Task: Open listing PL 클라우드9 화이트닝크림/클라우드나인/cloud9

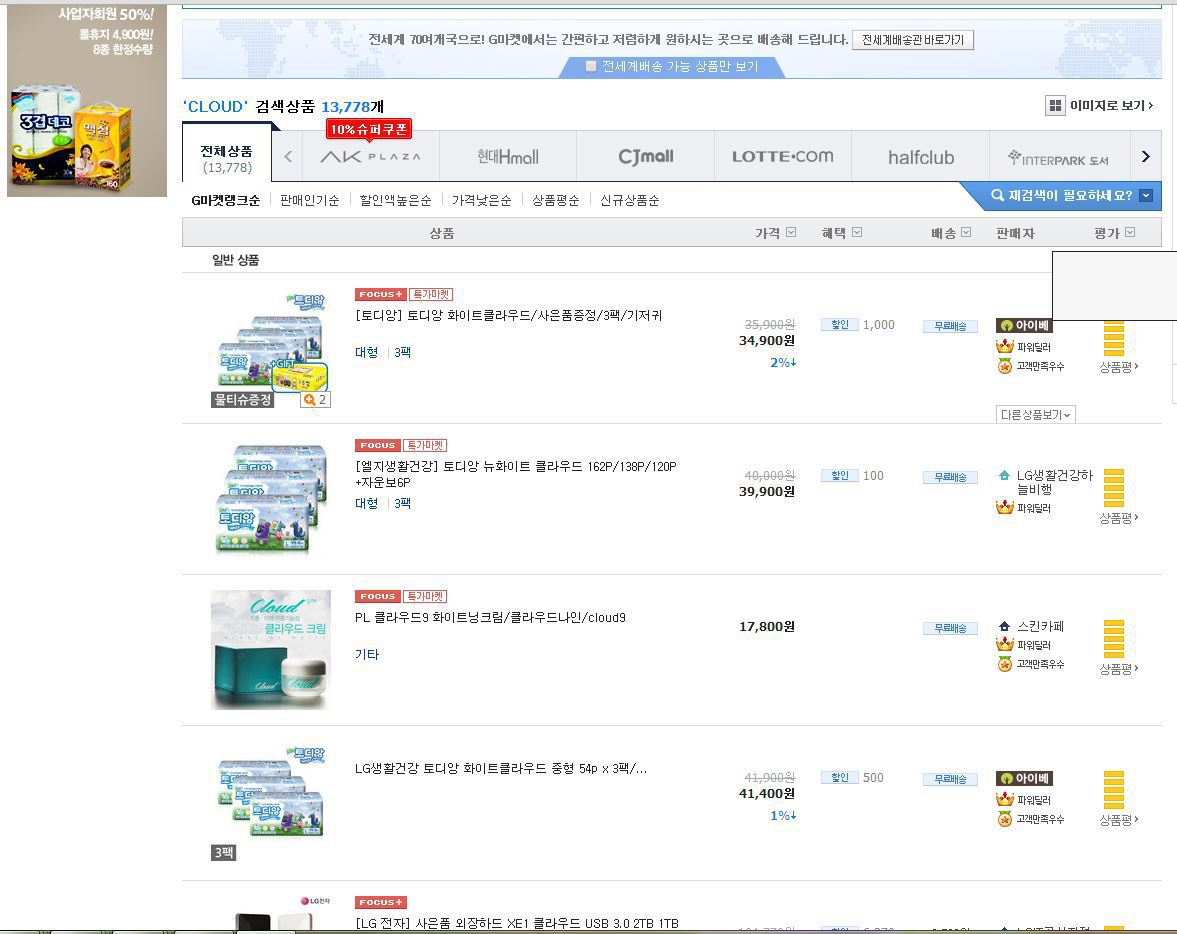Action: coord(490,617)
